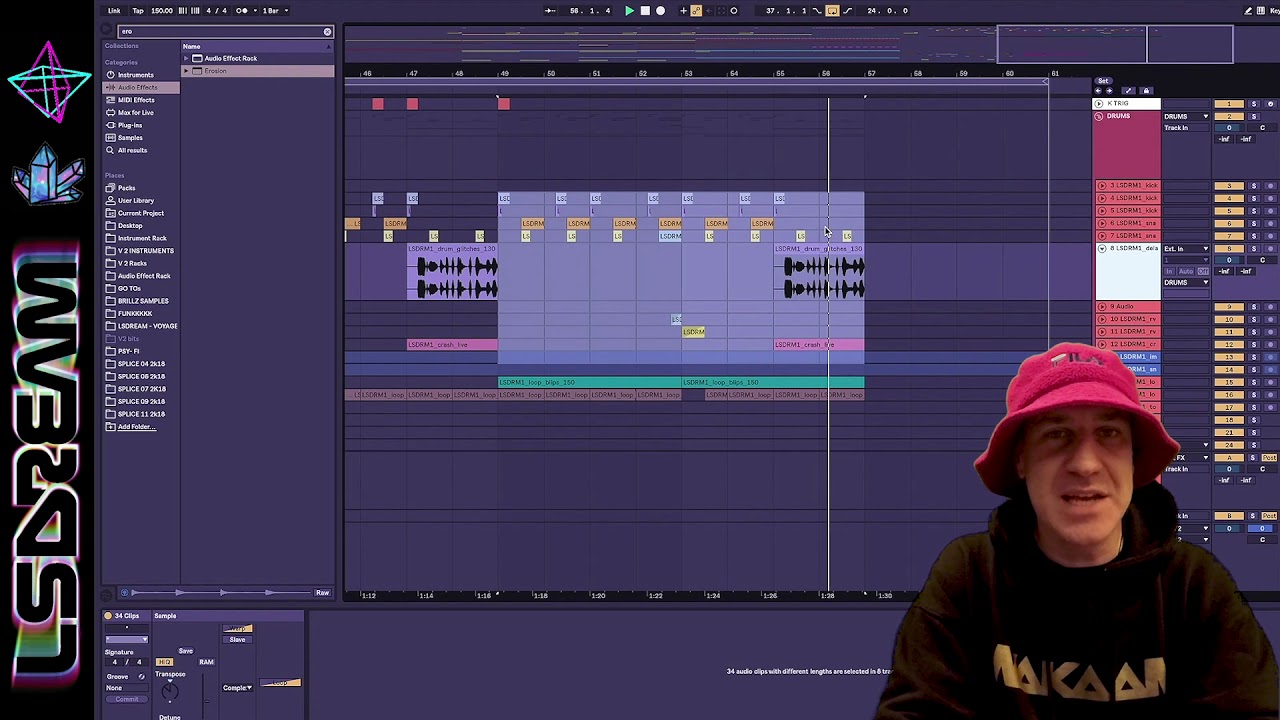Click the Session Record circle button
Image resolution: width=1280 pixels, height=720 pixels.
click(734, 11)
